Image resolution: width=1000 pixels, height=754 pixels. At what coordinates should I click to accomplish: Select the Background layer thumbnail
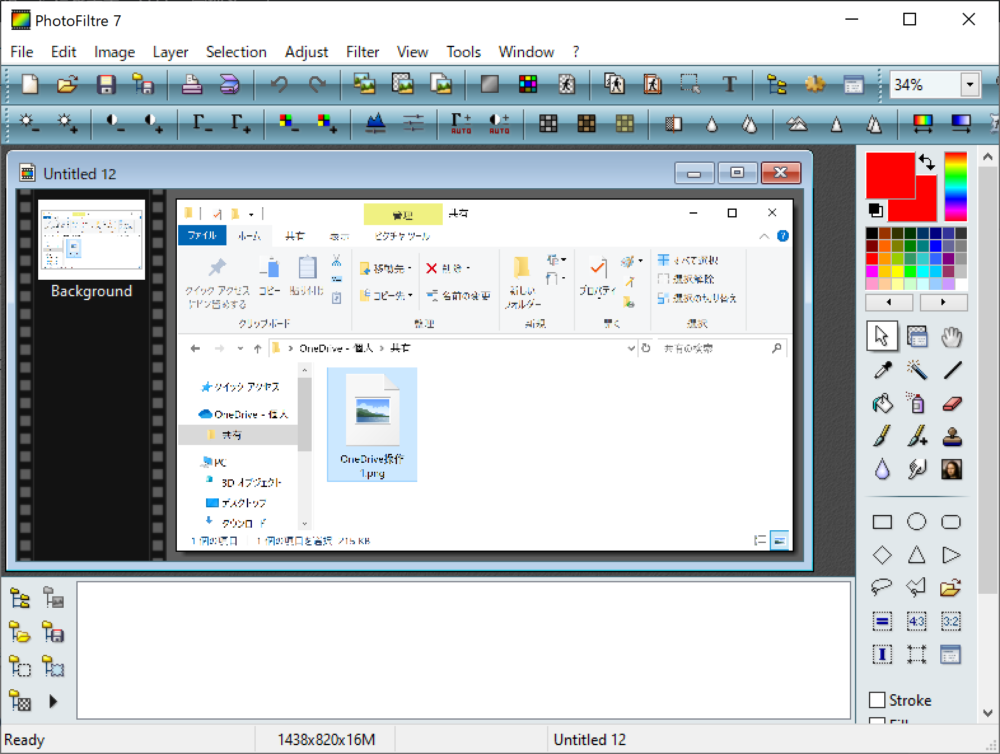click(x=91, y=239)
